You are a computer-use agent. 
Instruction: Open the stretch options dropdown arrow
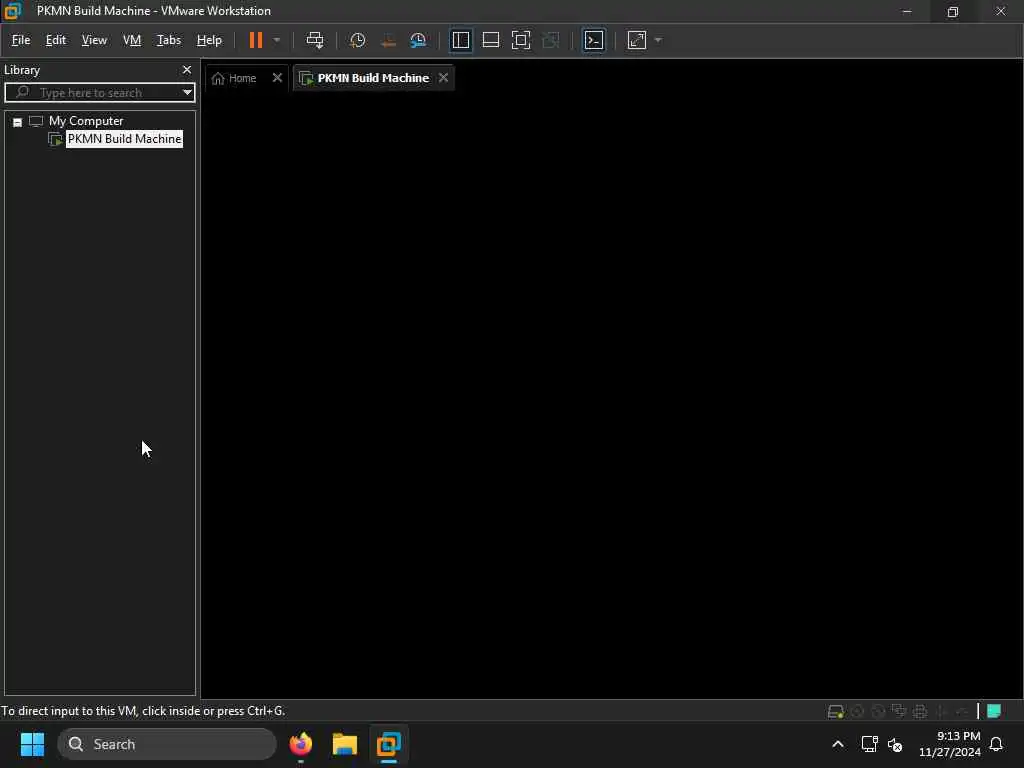[x=658, y=40]
